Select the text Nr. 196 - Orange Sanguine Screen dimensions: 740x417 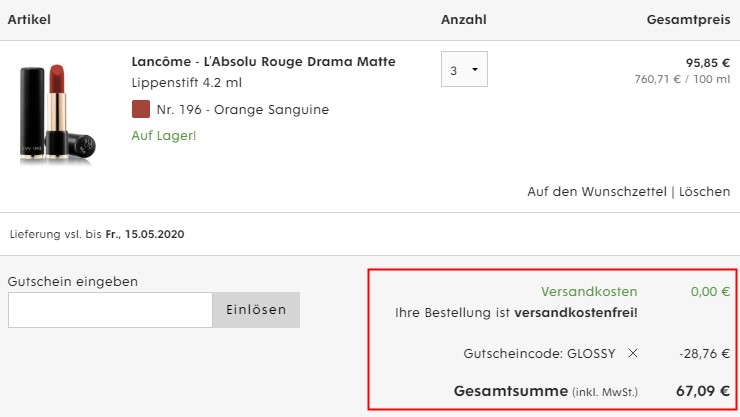point(243,109)
